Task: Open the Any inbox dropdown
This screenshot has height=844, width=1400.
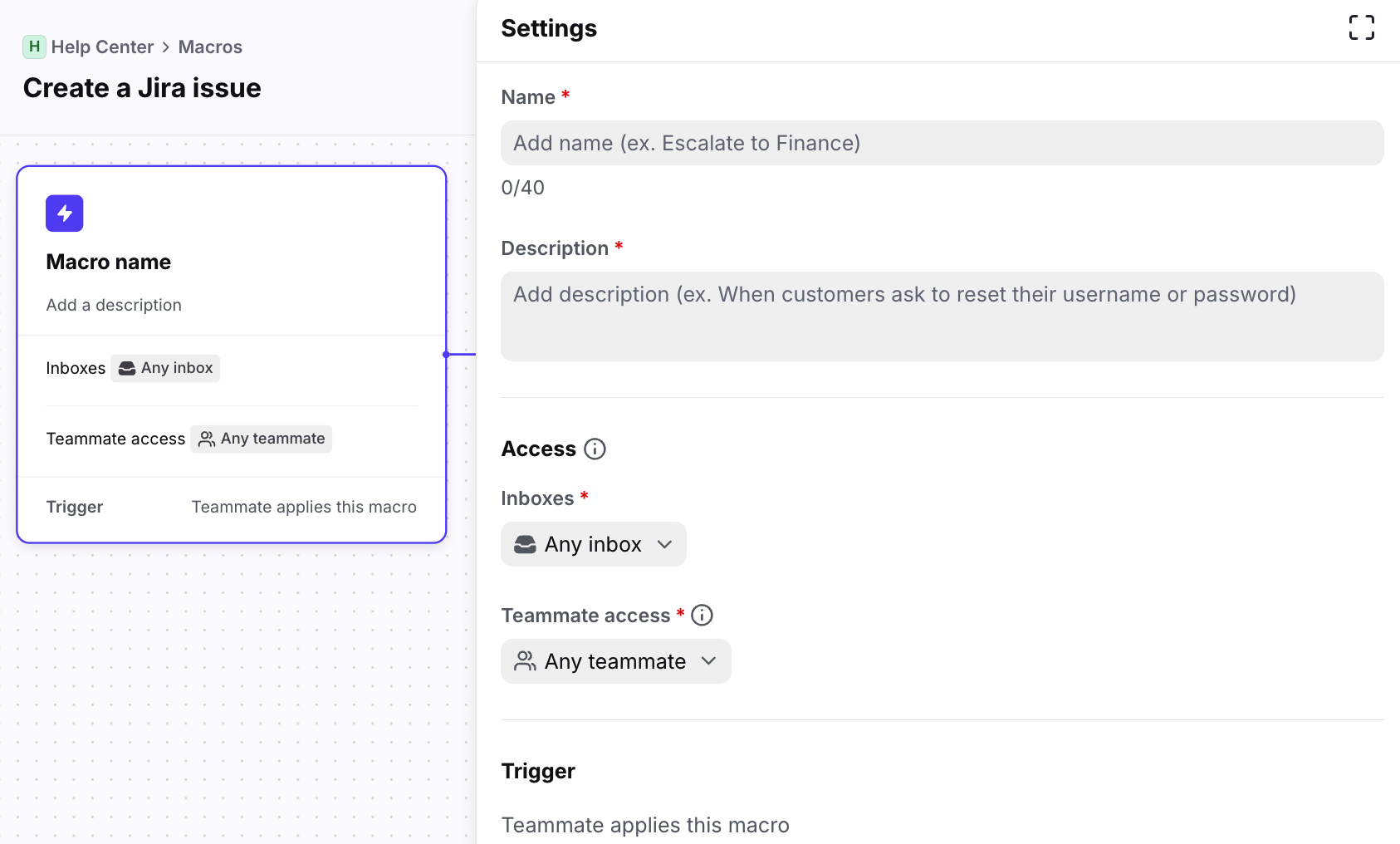Action: [x=593, y=544]
